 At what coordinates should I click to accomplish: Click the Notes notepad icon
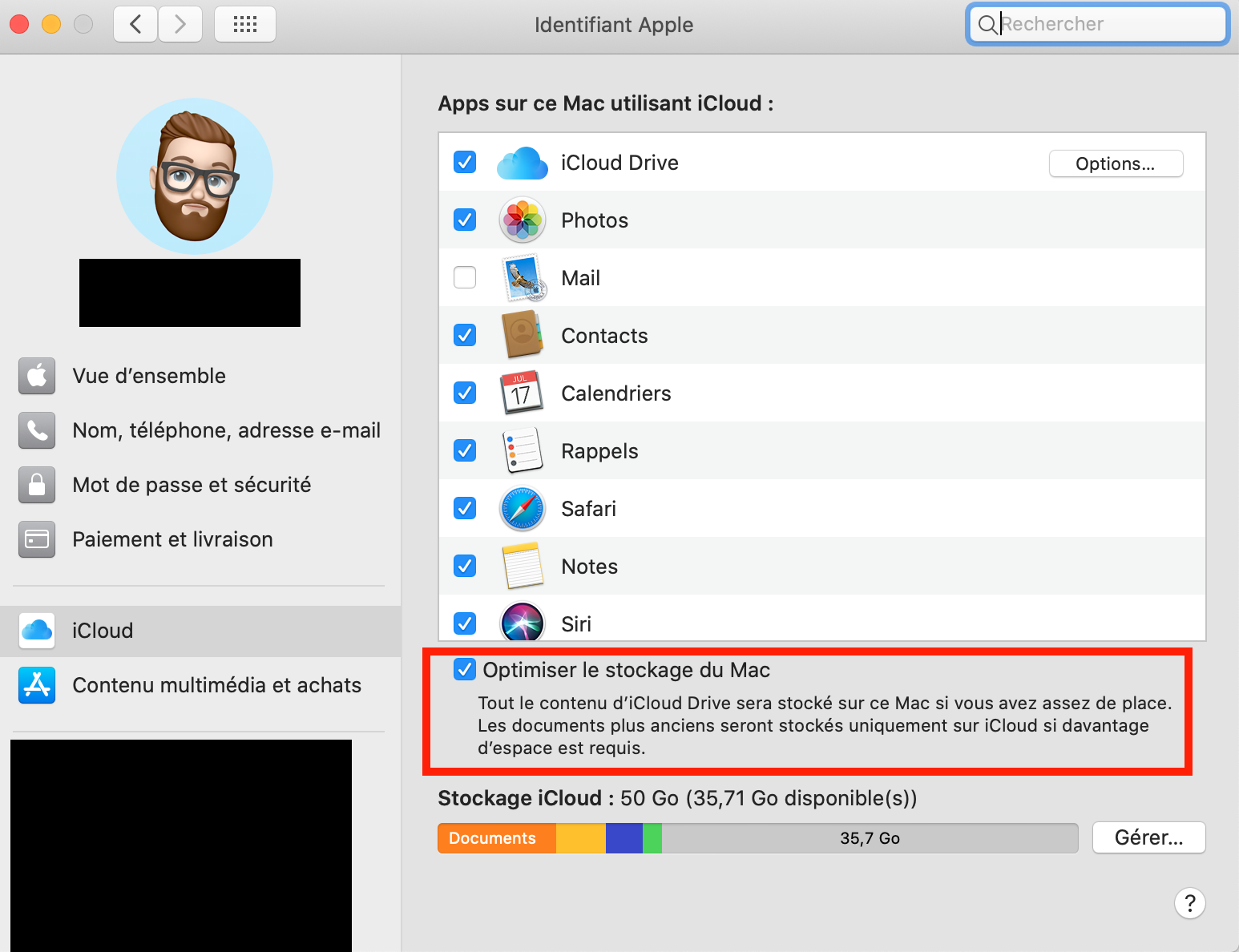[x=523, y=567]
